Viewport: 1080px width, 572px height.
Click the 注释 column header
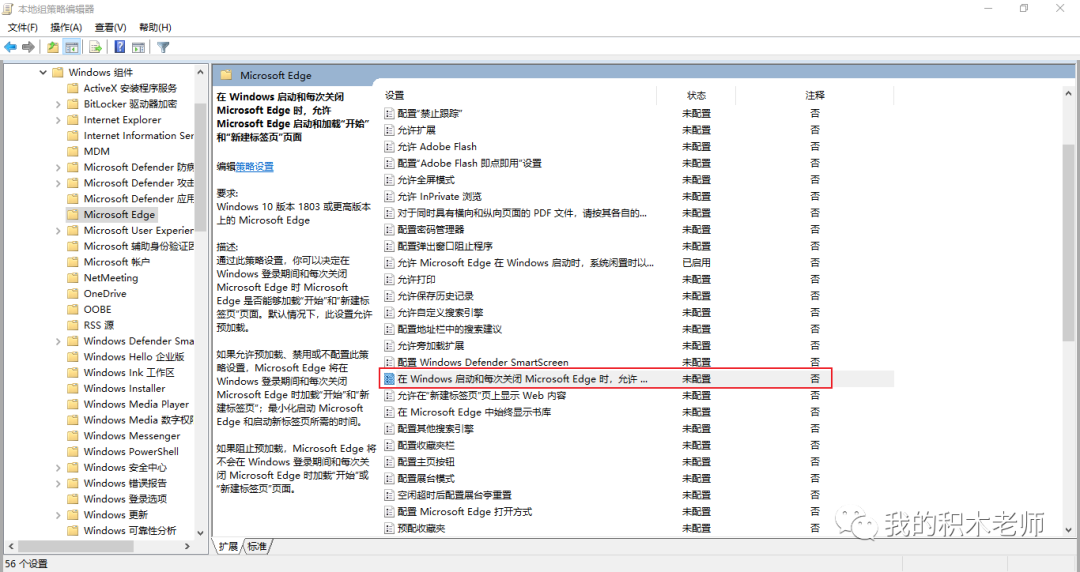click(815, 96)
